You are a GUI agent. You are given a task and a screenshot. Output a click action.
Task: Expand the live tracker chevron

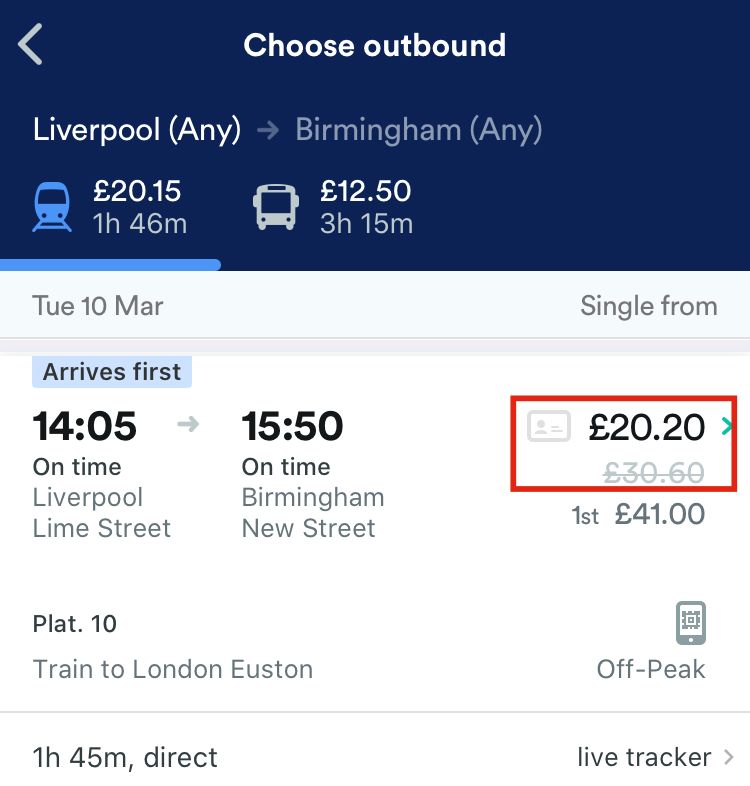coord(730,758)
